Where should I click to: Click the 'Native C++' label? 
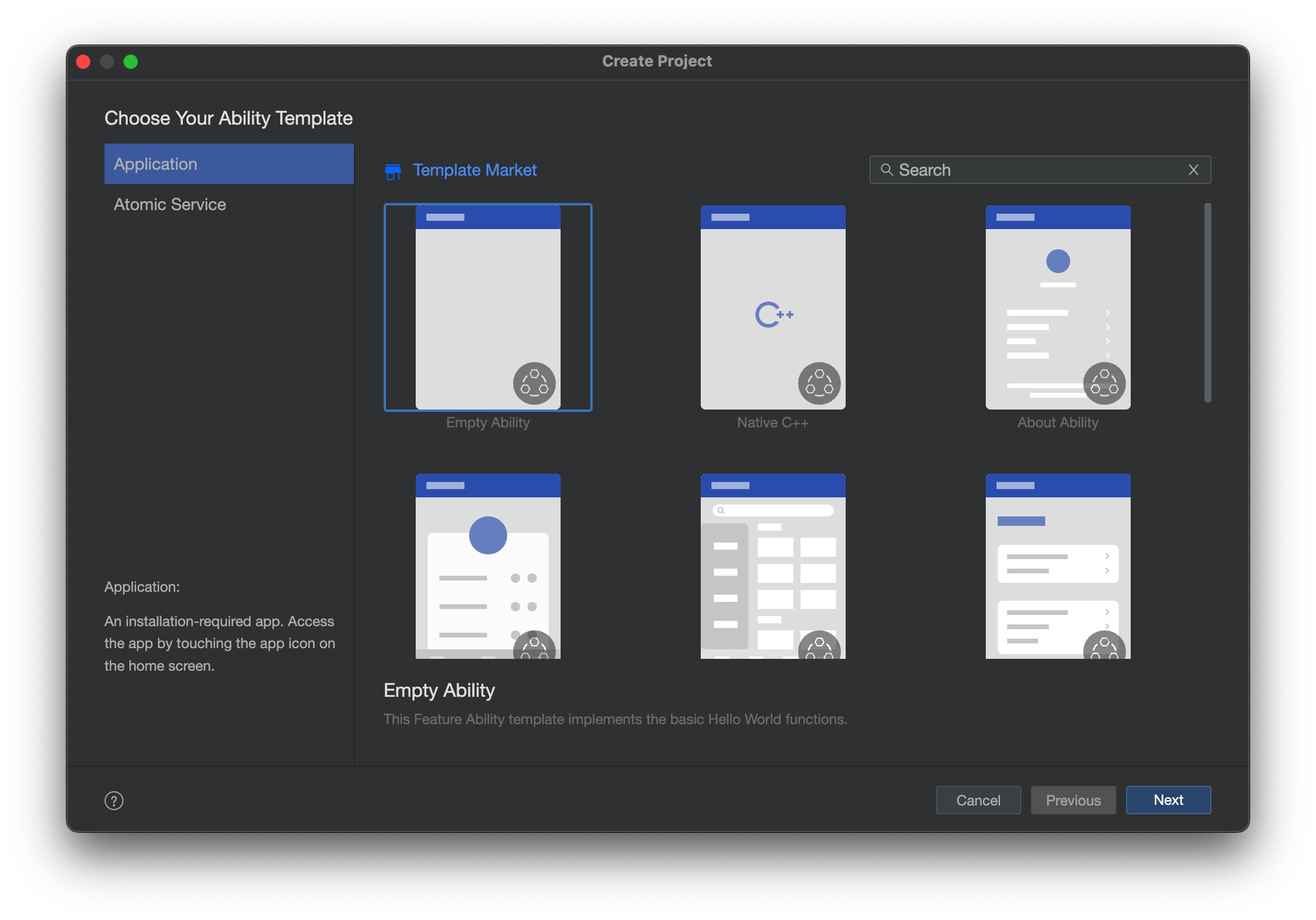[773, 423]
